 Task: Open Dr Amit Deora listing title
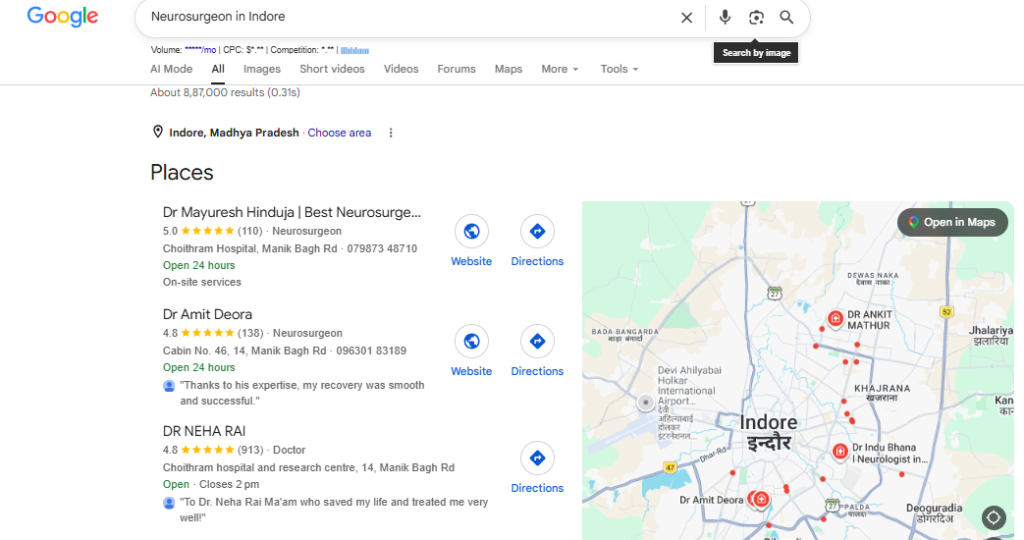pos(208,314)
